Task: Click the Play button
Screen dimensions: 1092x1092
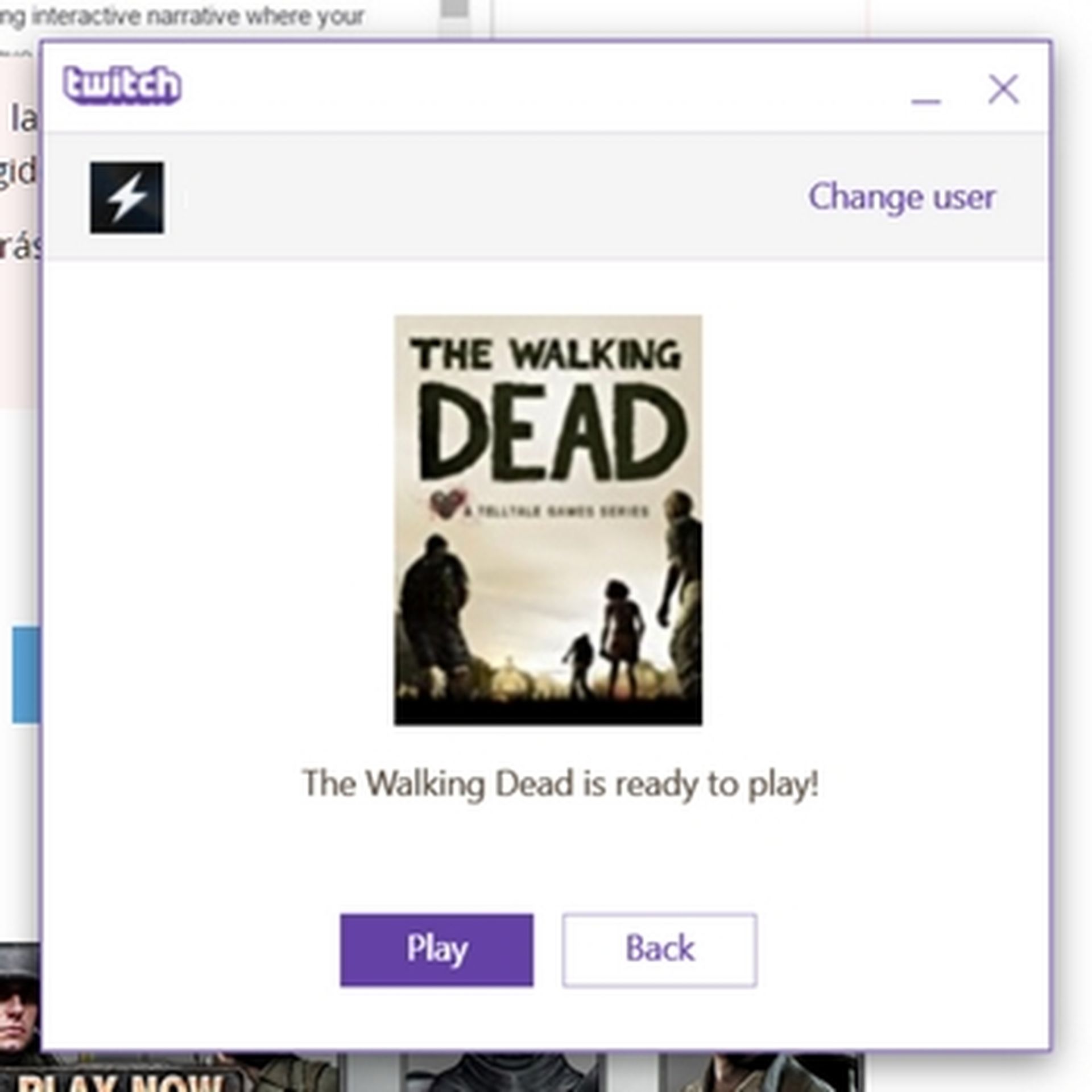Action: click(437, 949)
